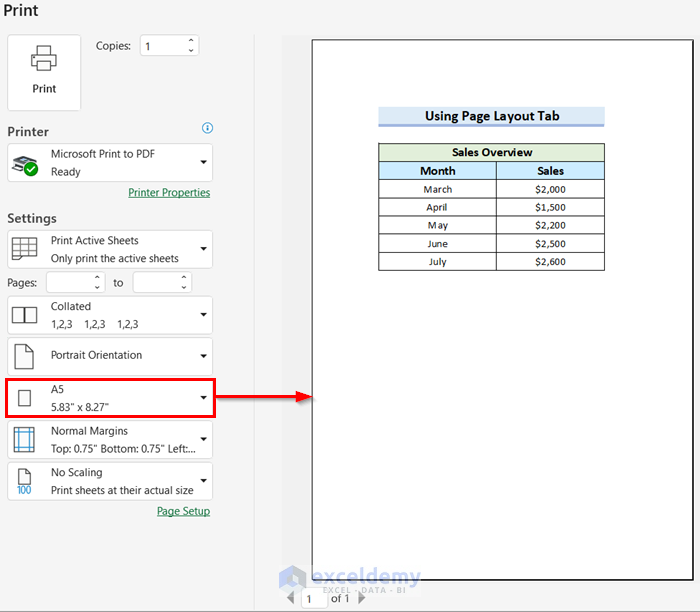Click the large Print button

coord(44,72)
